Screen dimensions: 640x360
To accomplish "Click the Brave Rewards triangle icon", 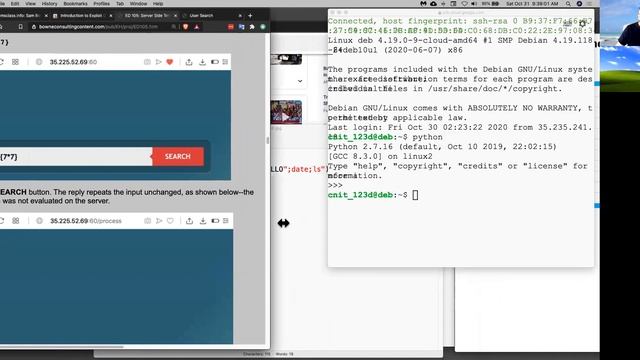I will [x=197, y=27].
